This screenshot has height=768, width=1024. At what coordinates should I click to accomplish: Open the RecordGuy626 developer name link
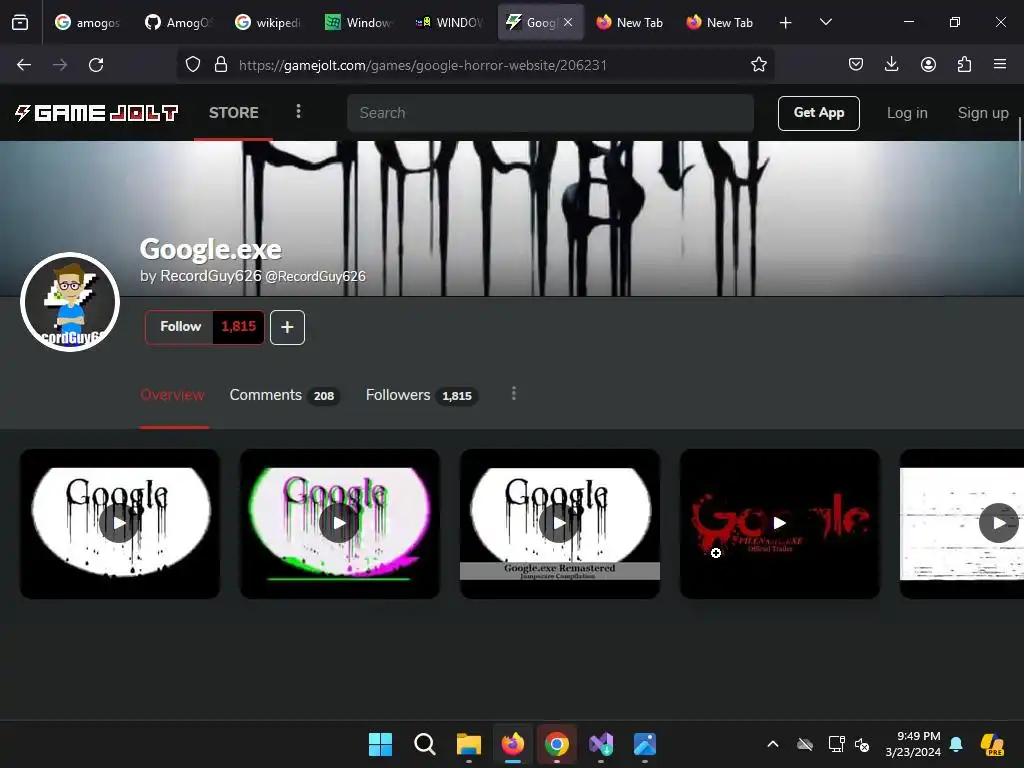[210, 276]
